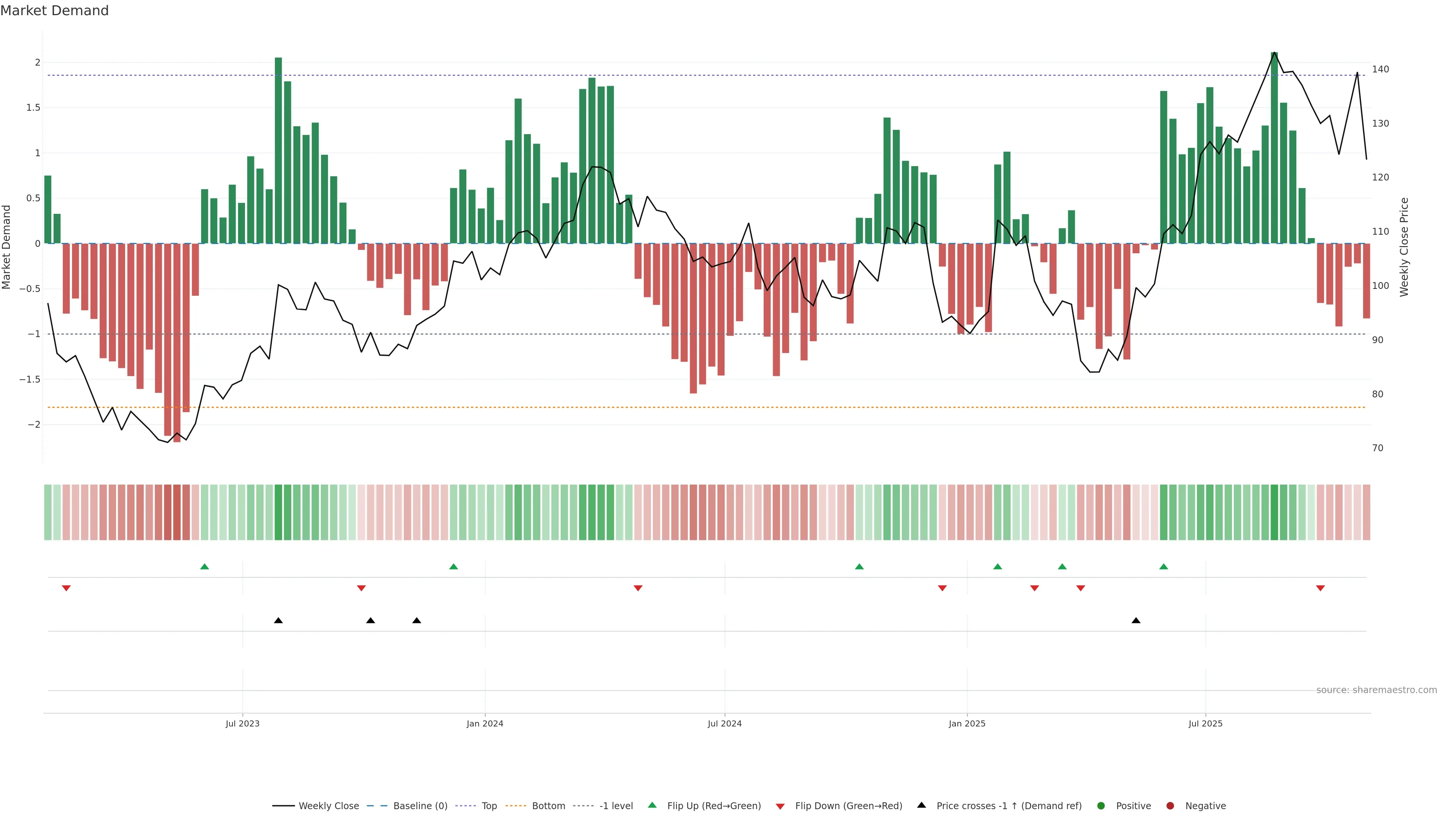This screenshot has height=819, width=1456.
Task: Click the red Negative legend dot
Action: [x=1170, y=805]
